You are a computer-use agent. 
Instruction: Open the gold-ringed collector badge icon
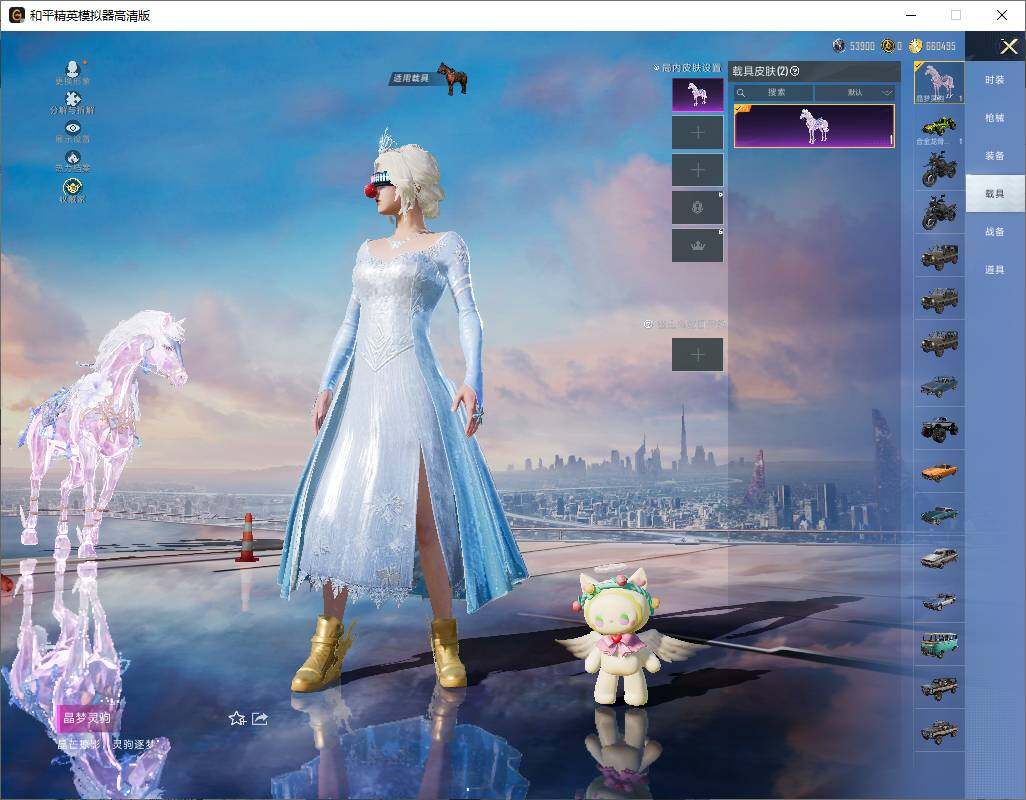click(x=73, y=186)
